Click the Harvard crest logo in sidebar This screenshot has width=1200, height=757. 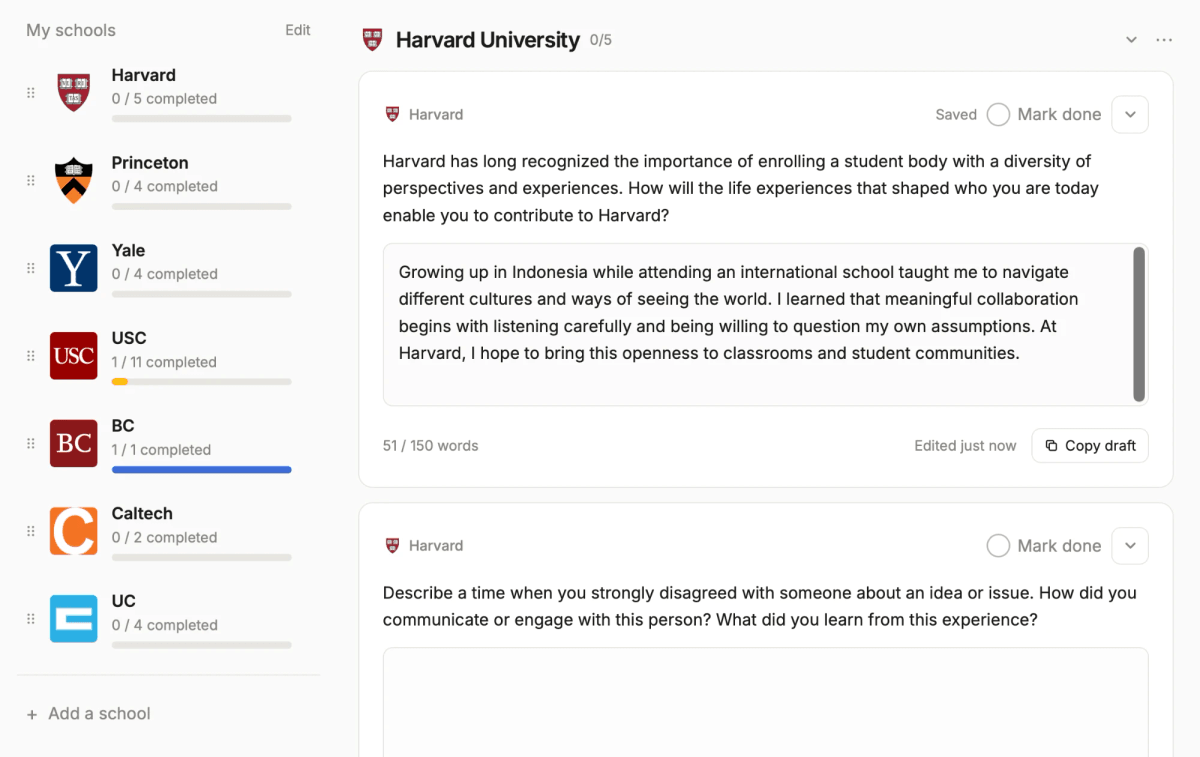coord(74,92)
